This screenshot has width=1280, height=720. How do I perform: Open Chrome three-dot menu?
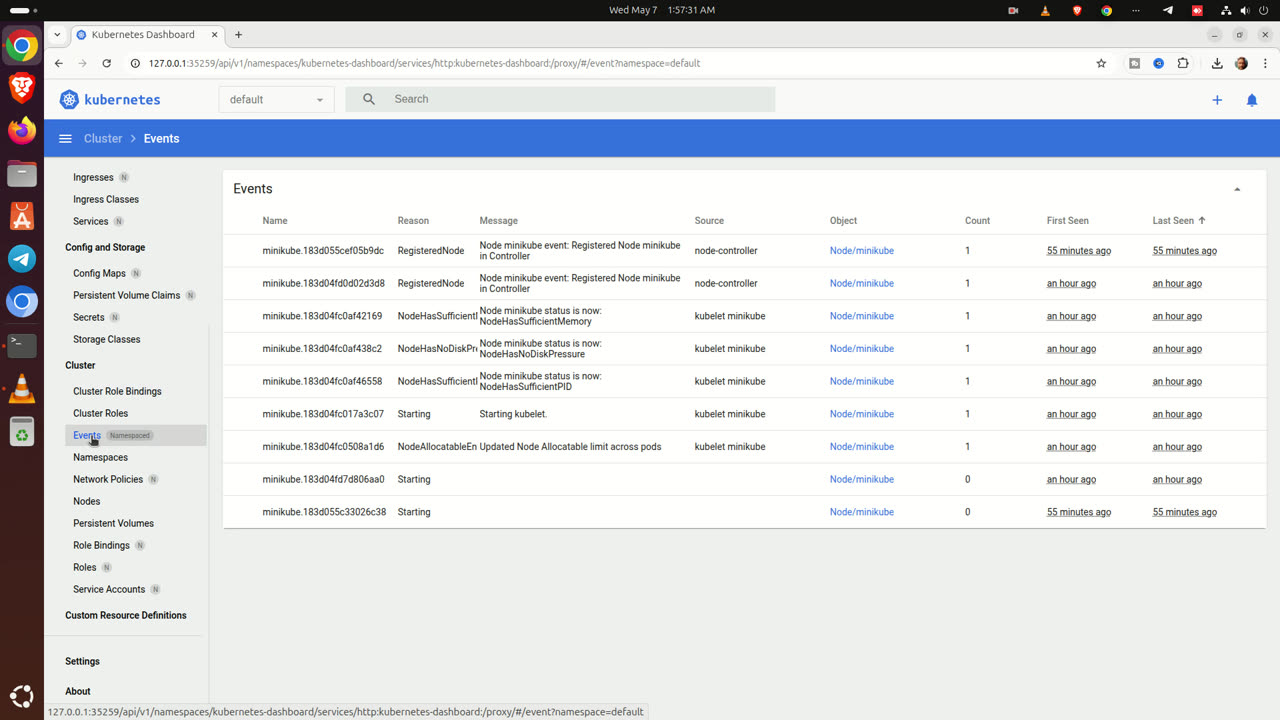(1264, 63)
